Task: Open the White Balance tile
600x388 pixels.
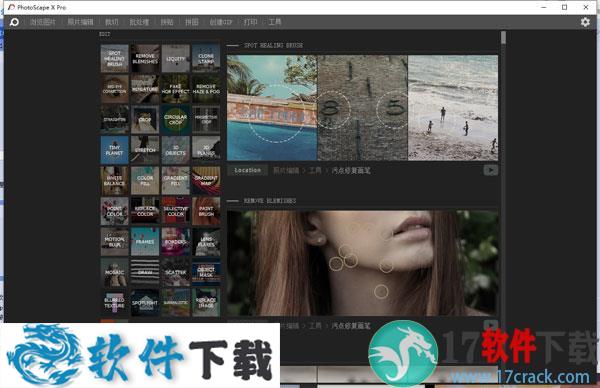Action: (x=114, y=181)
